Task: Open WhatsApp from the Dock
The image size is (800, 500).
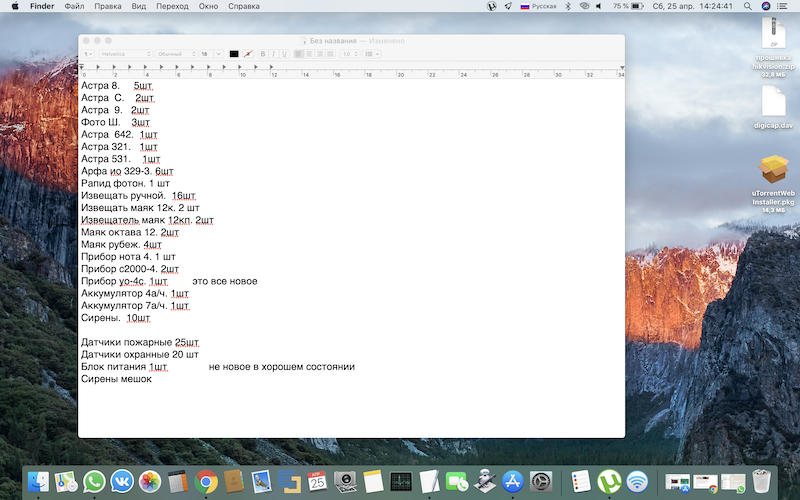Action: 95,482
